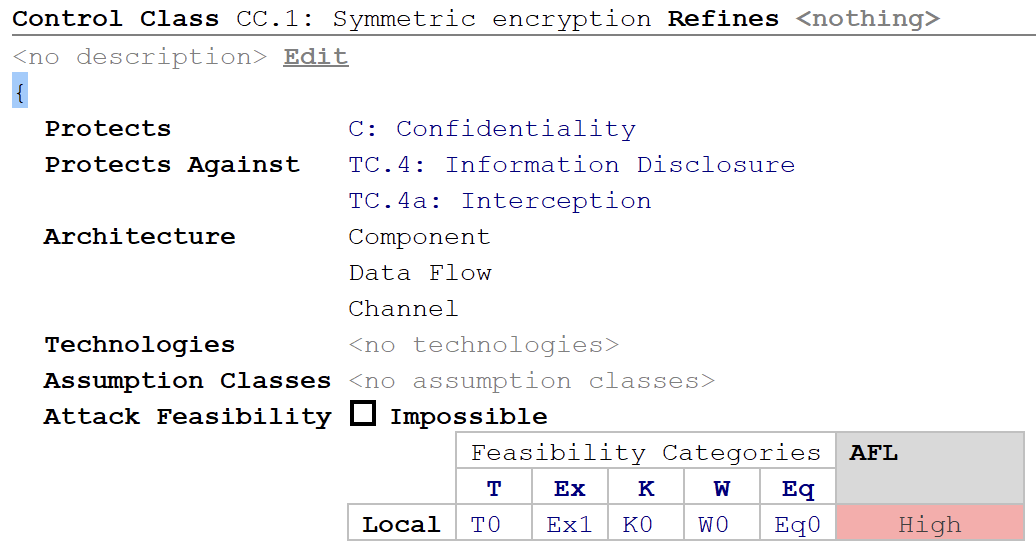Select the Data Flow architecture entry
The image size is (1036, 550).
[420, 272]
